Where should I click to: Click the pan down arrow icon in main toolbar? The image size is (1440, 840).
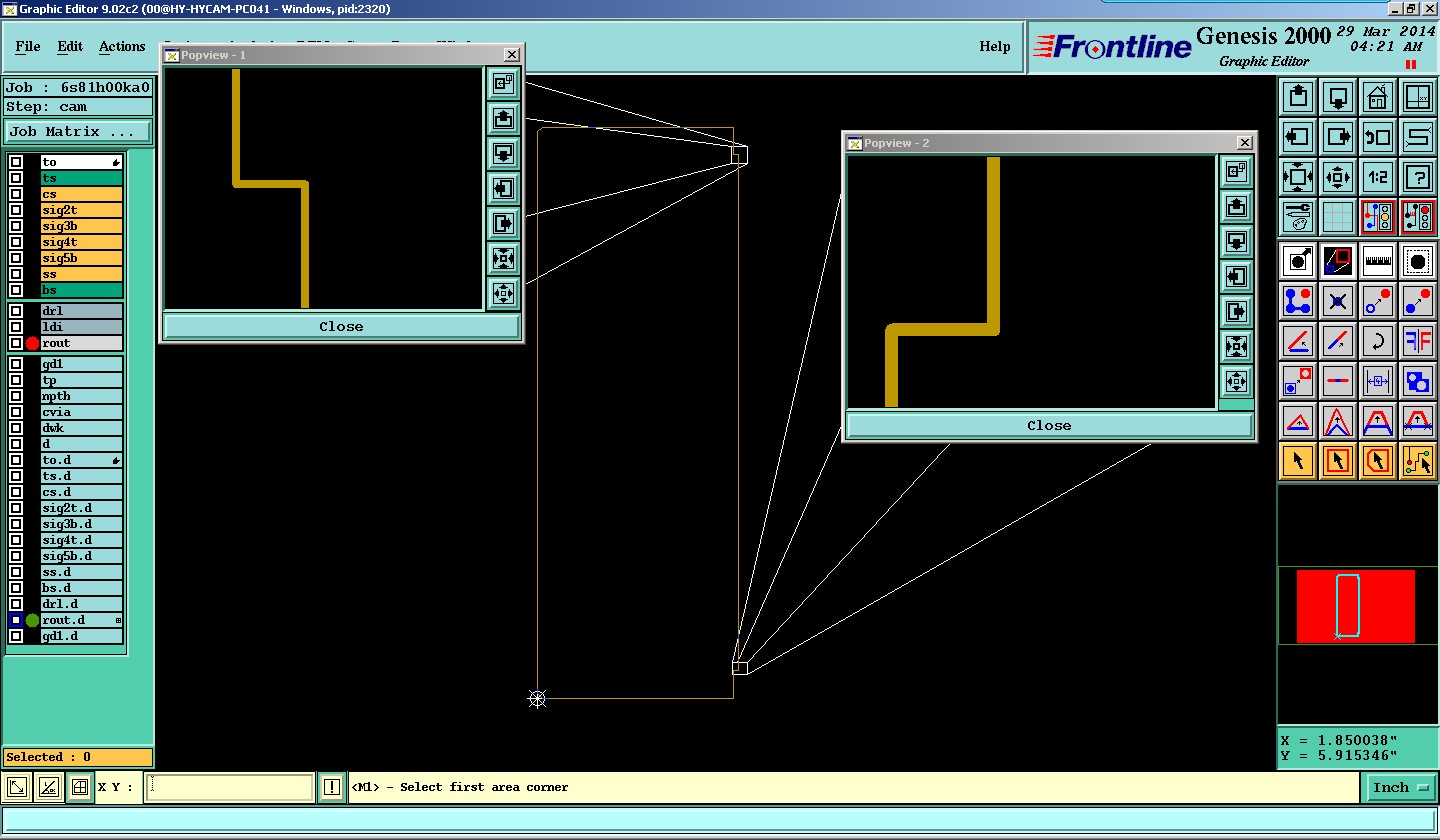click(x=1338, y=97)
